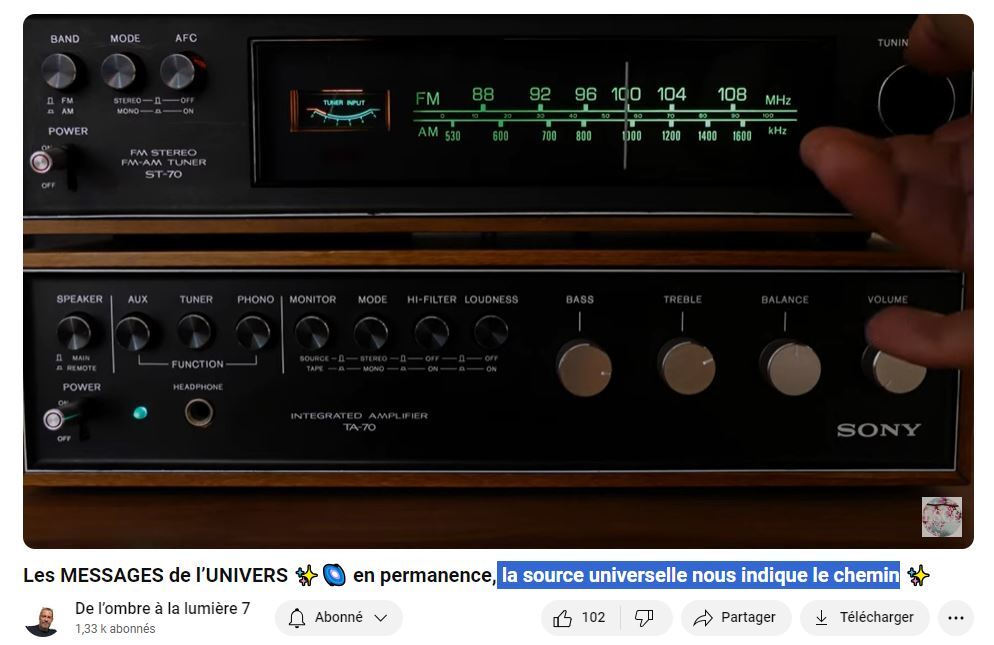The image size is (994, 645).
Task: Open the channel watermark thumbnail on the video
Action: 941,517
